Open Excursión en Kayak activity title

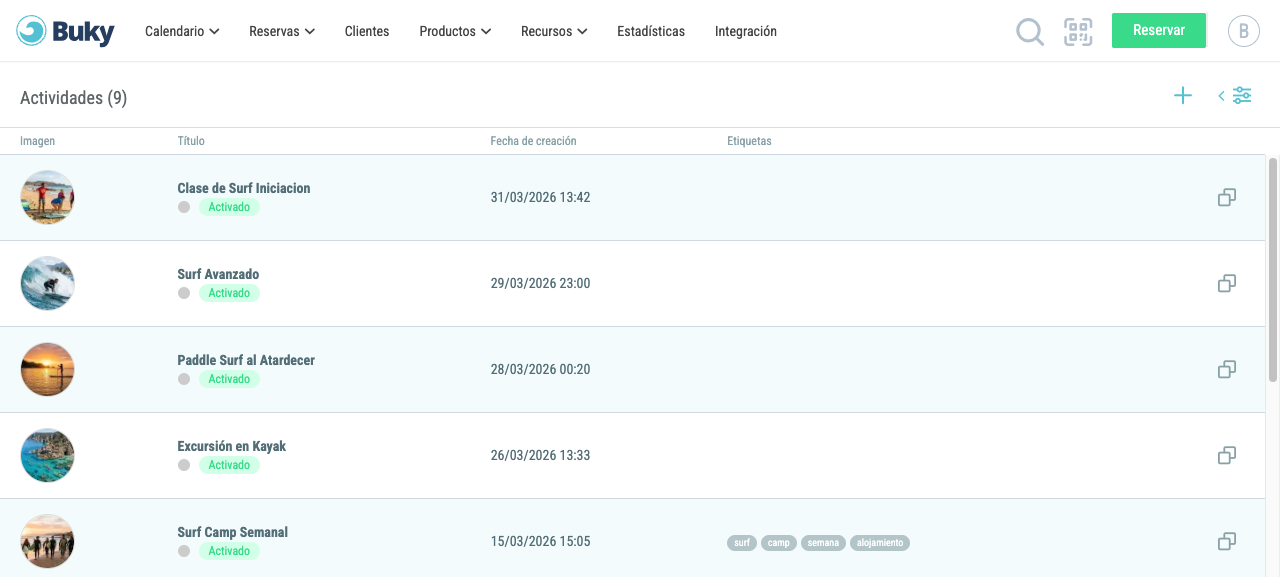pos(232,446)
